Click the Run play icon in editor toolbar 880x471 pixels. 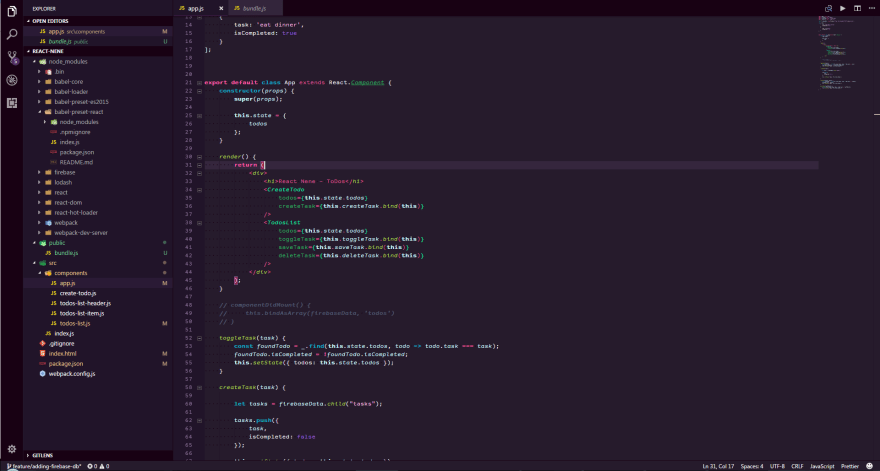click(842, 8)
